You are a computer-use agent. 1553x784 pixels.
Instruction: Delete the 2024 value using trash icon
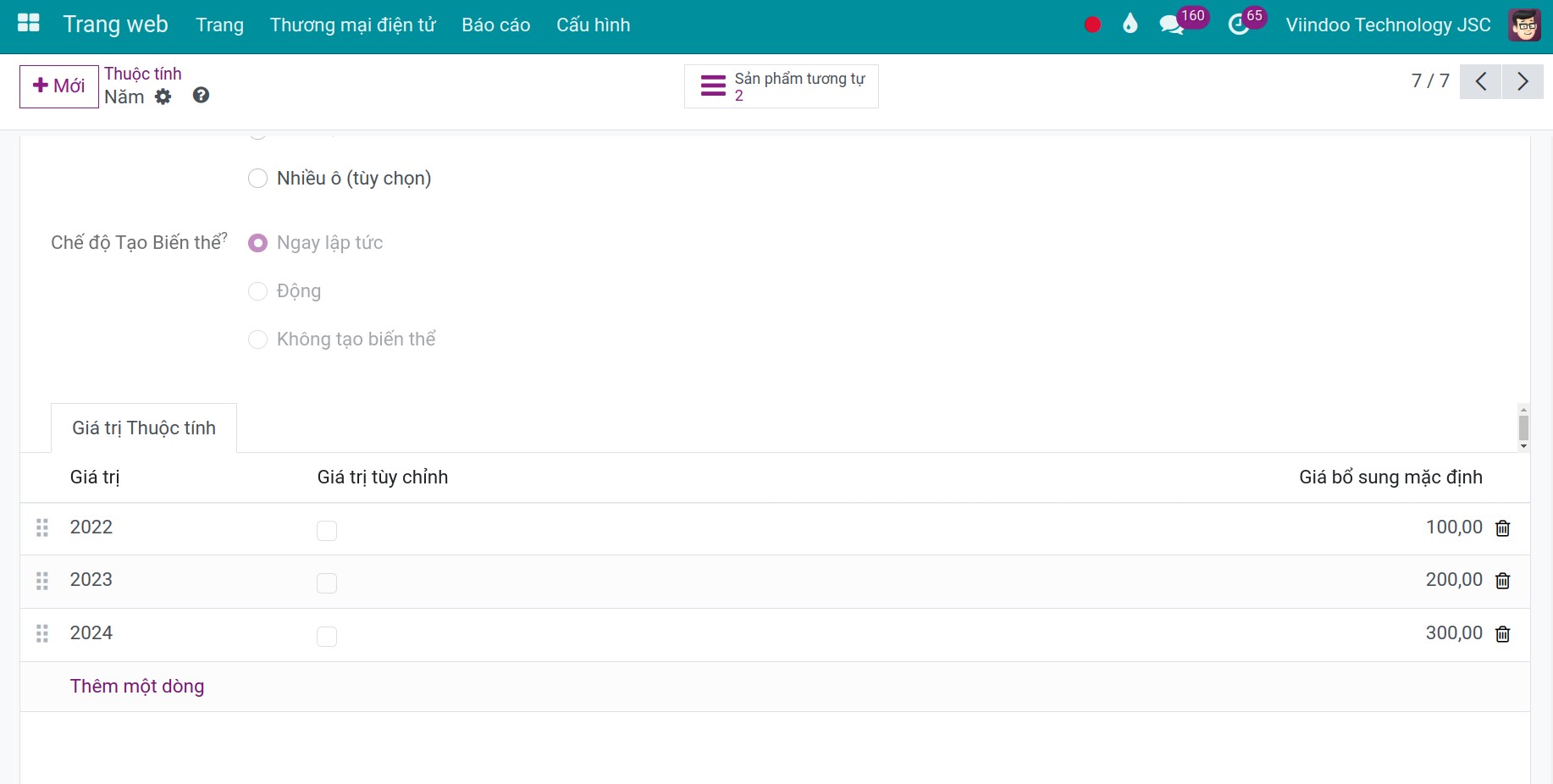(1503, 634)
